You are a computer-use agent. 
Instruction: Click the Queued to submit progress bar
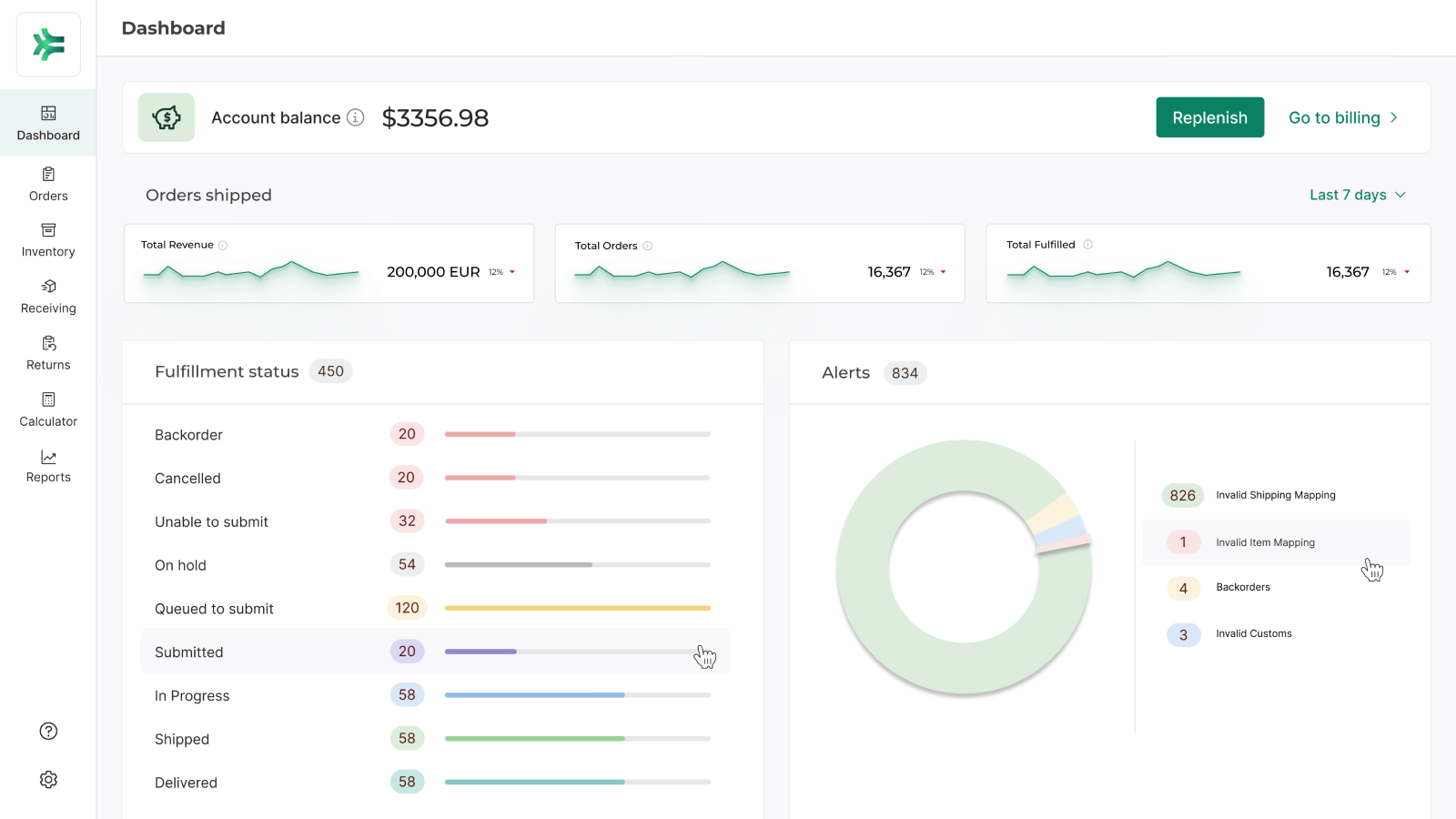577,608
